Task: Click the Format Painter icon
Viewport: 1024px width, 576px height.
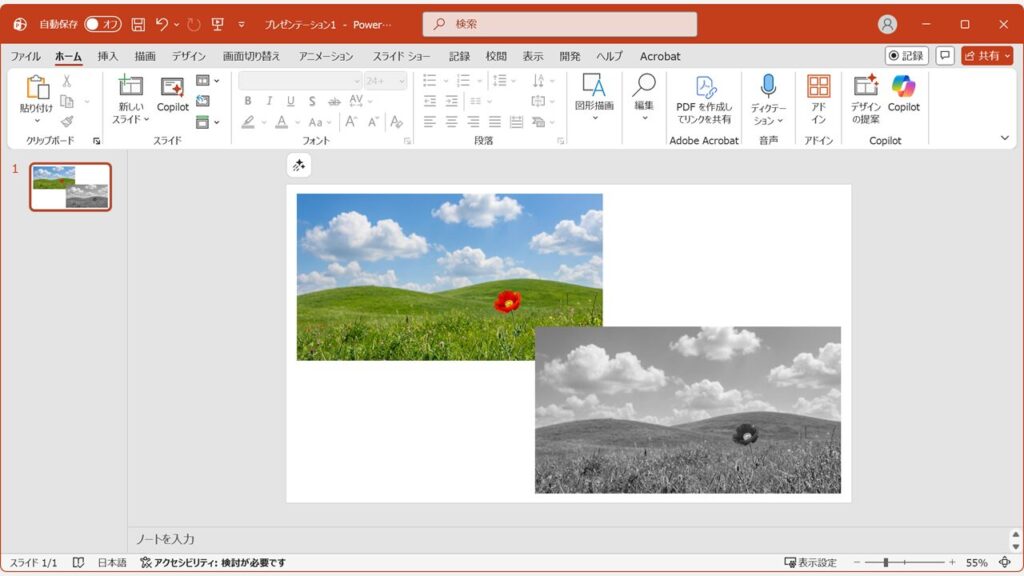Action: point(68,122)
